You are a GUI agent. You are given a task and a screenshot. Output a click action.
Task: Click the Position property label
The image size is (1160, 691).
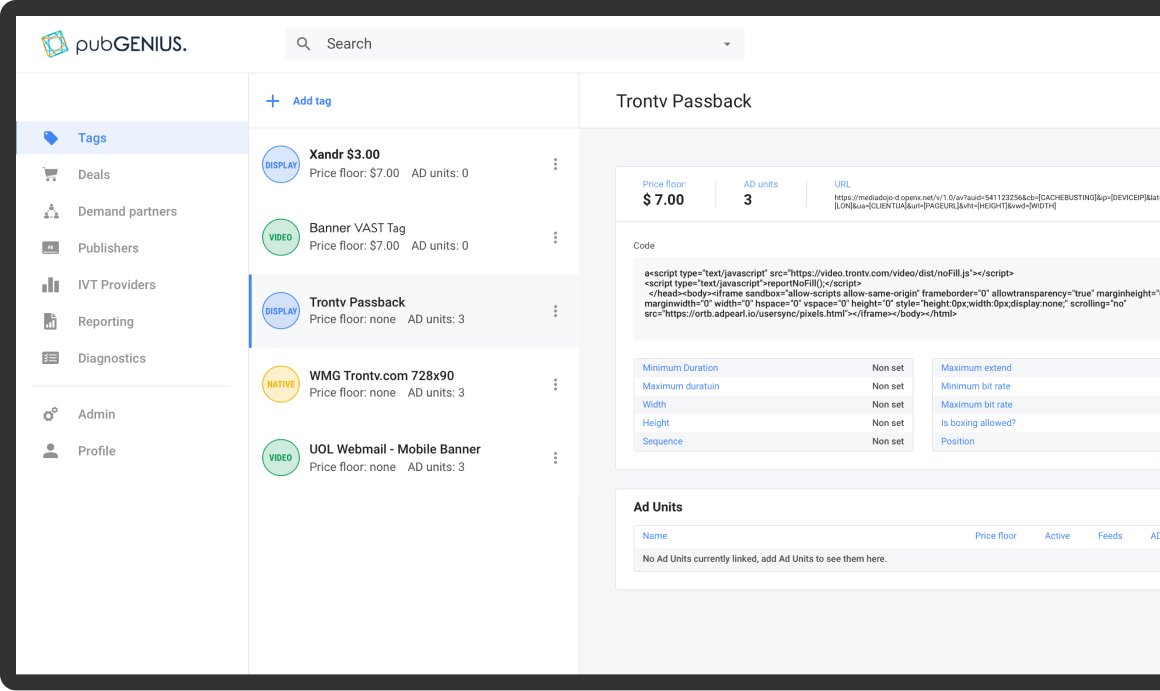pos(957,442)
